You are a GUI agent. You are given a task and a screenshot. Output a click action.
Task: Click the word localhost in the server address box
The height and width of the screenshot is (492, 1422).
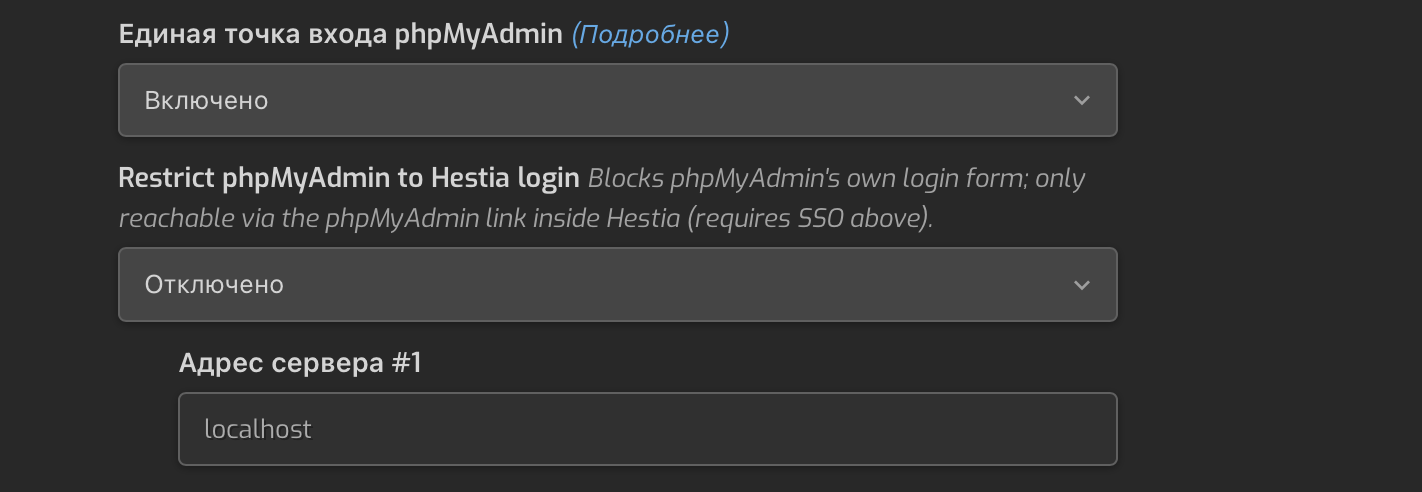258,429
